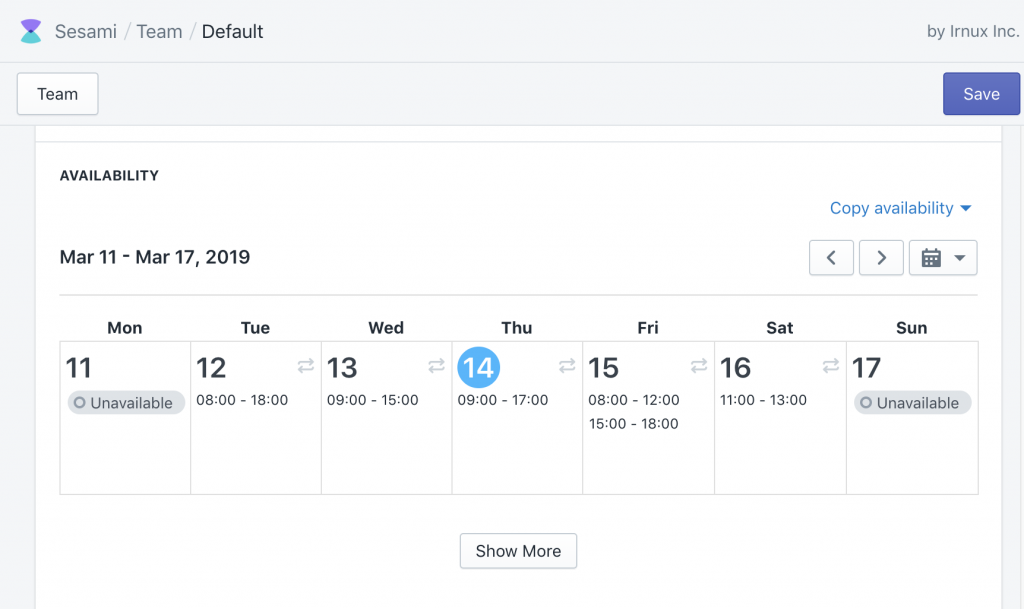Click the Team button
Screen dimensions: 1024x609
tap(57, 94)
